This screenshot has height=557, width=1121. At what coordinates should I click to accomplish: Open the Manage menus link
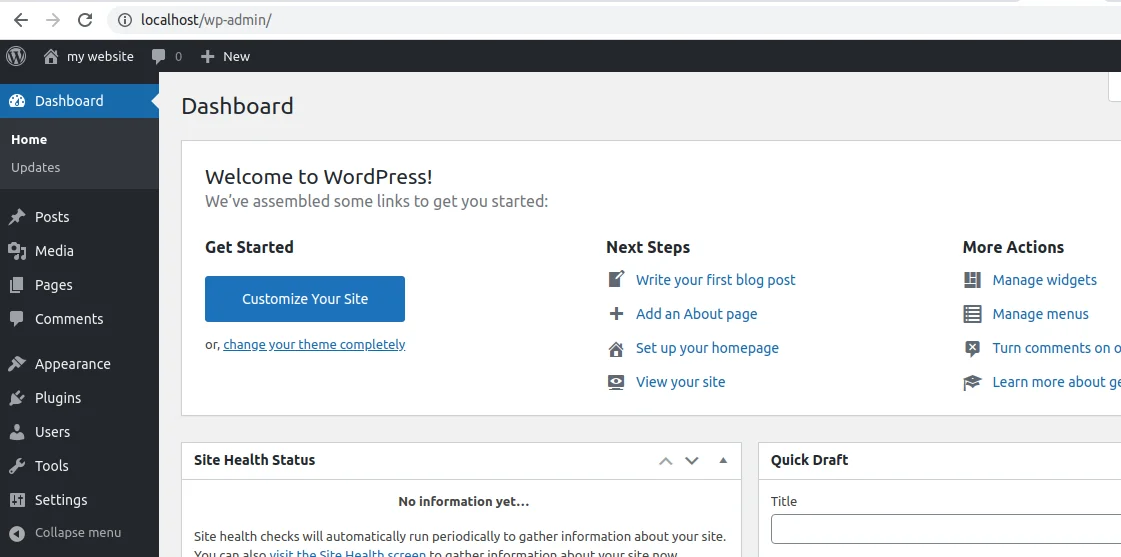click(1040, 314)
